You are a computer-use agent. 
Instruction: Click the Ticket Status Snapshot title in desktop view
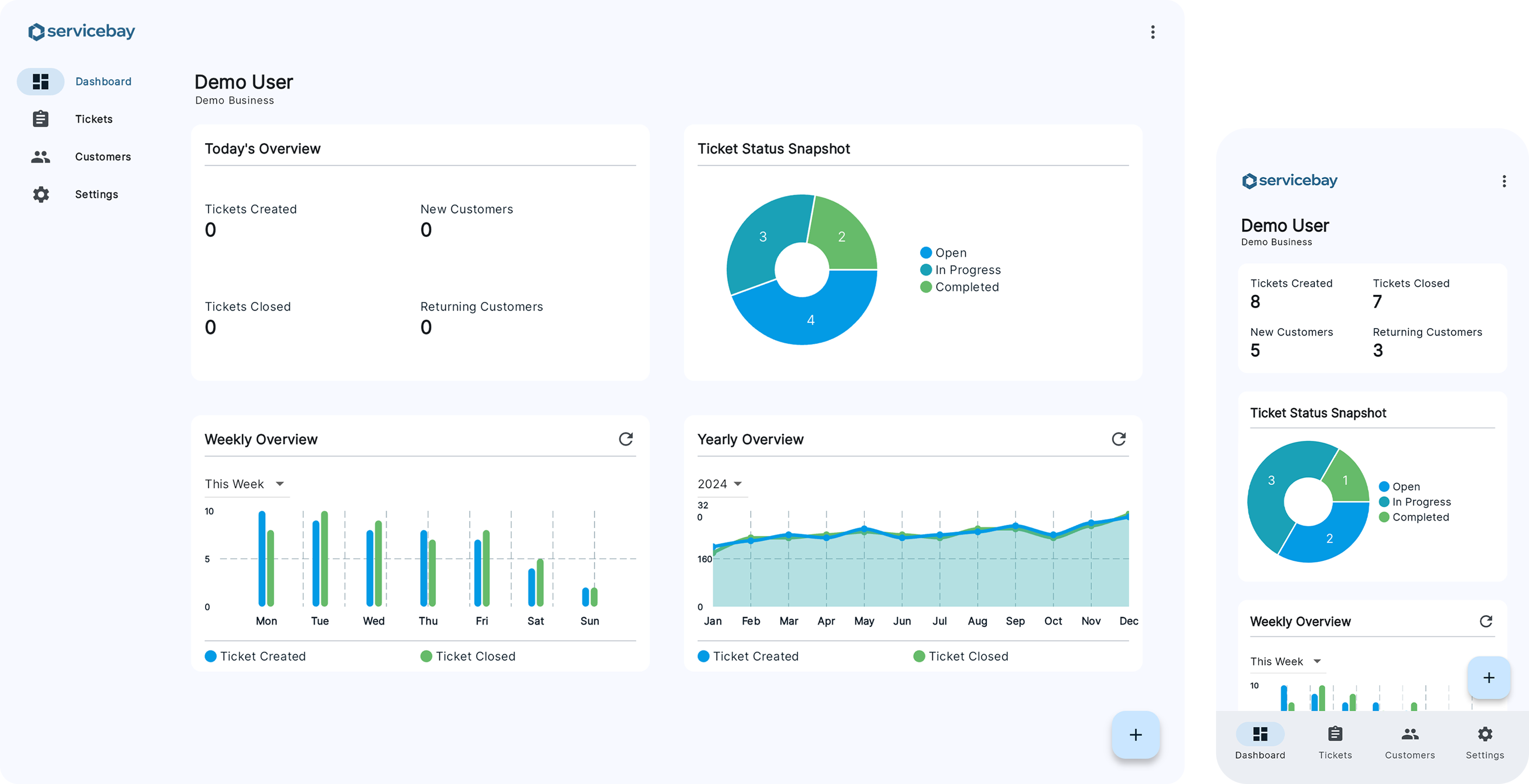pos(774,149)
